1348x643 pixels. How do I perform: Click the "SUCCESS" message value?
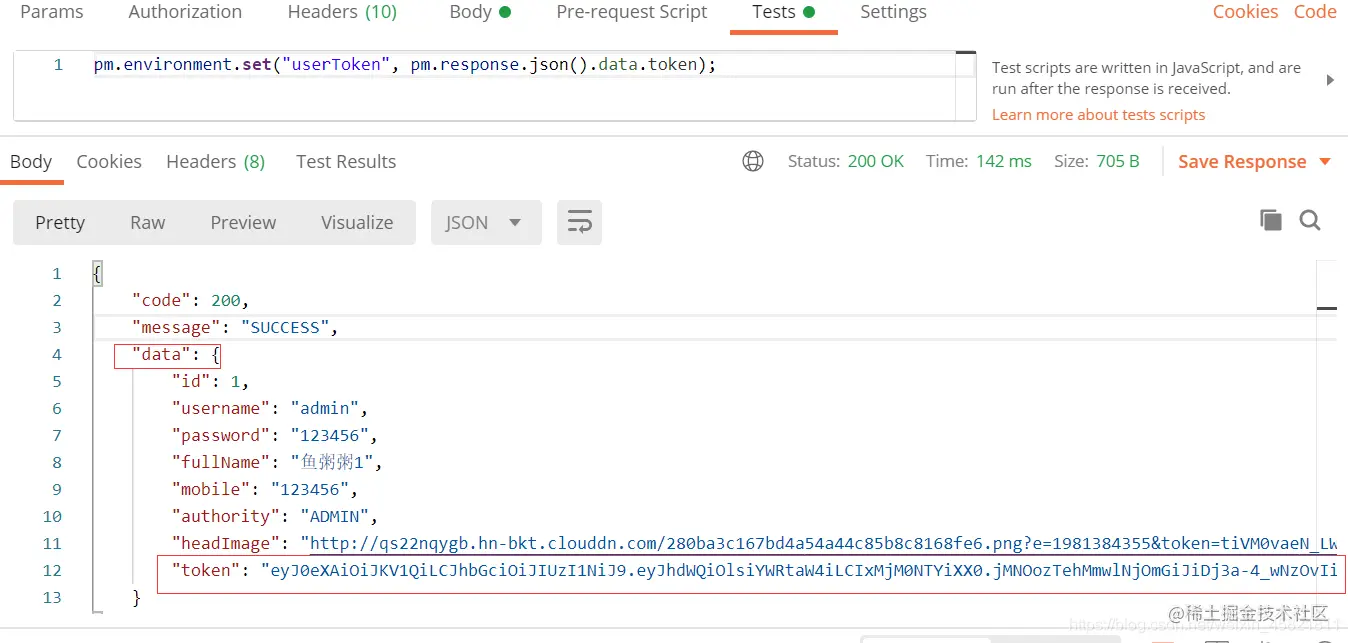(x=285, y=328)
